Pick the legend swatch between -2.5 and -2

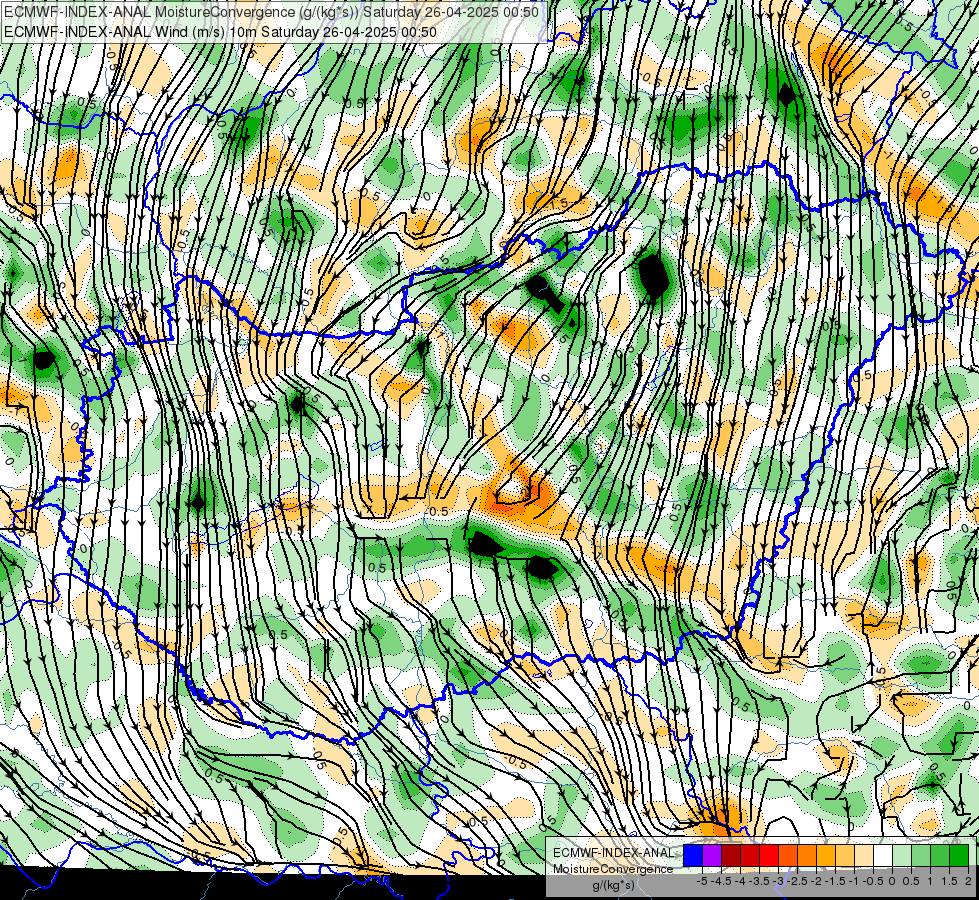(807, 855)
